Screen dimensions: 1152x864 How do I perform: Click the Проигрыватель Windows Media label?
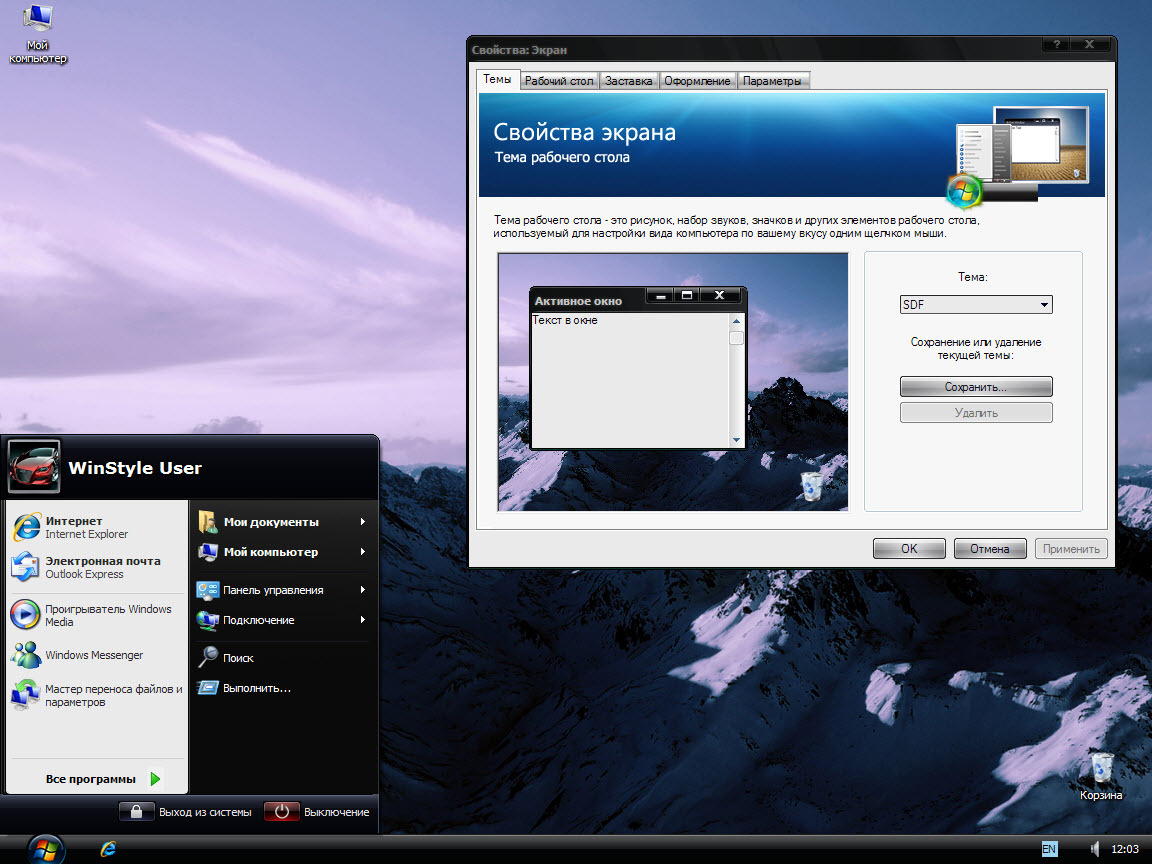108,615
